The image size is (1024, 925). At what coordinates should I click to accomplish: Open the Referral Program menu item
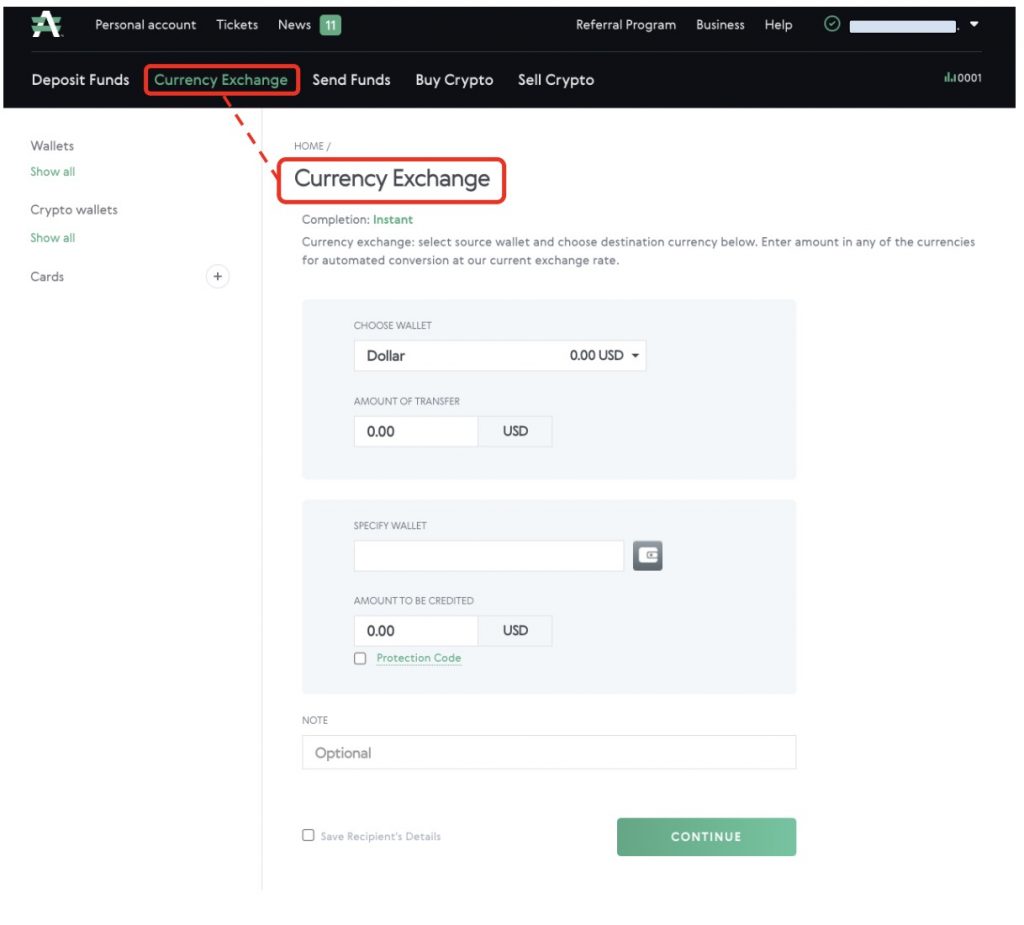(627, 24)
